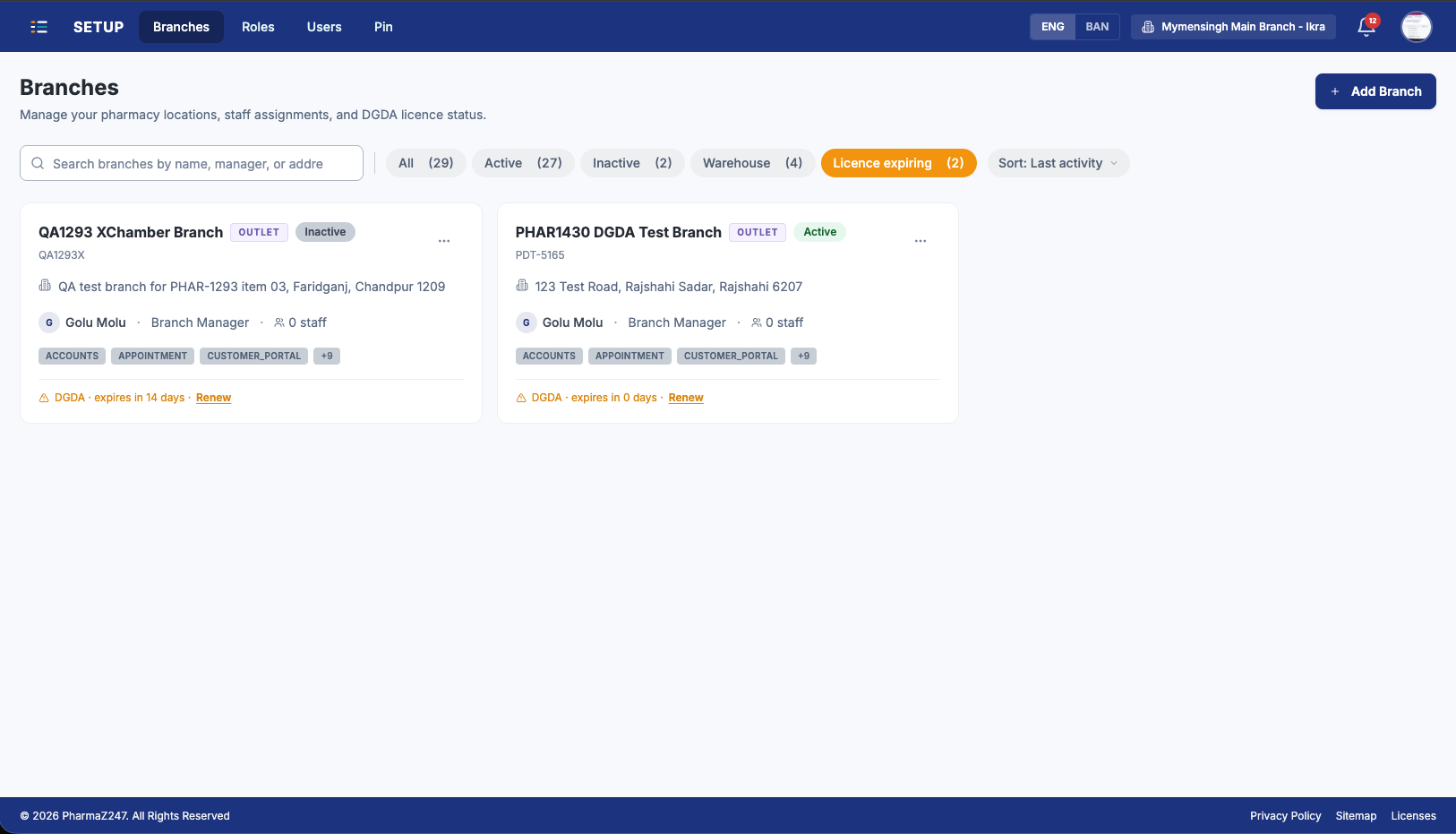Open more options for PHAR1430 DGDA Test Branch
This screenshot has height=834, width=1456.
(x=921, y=241)
